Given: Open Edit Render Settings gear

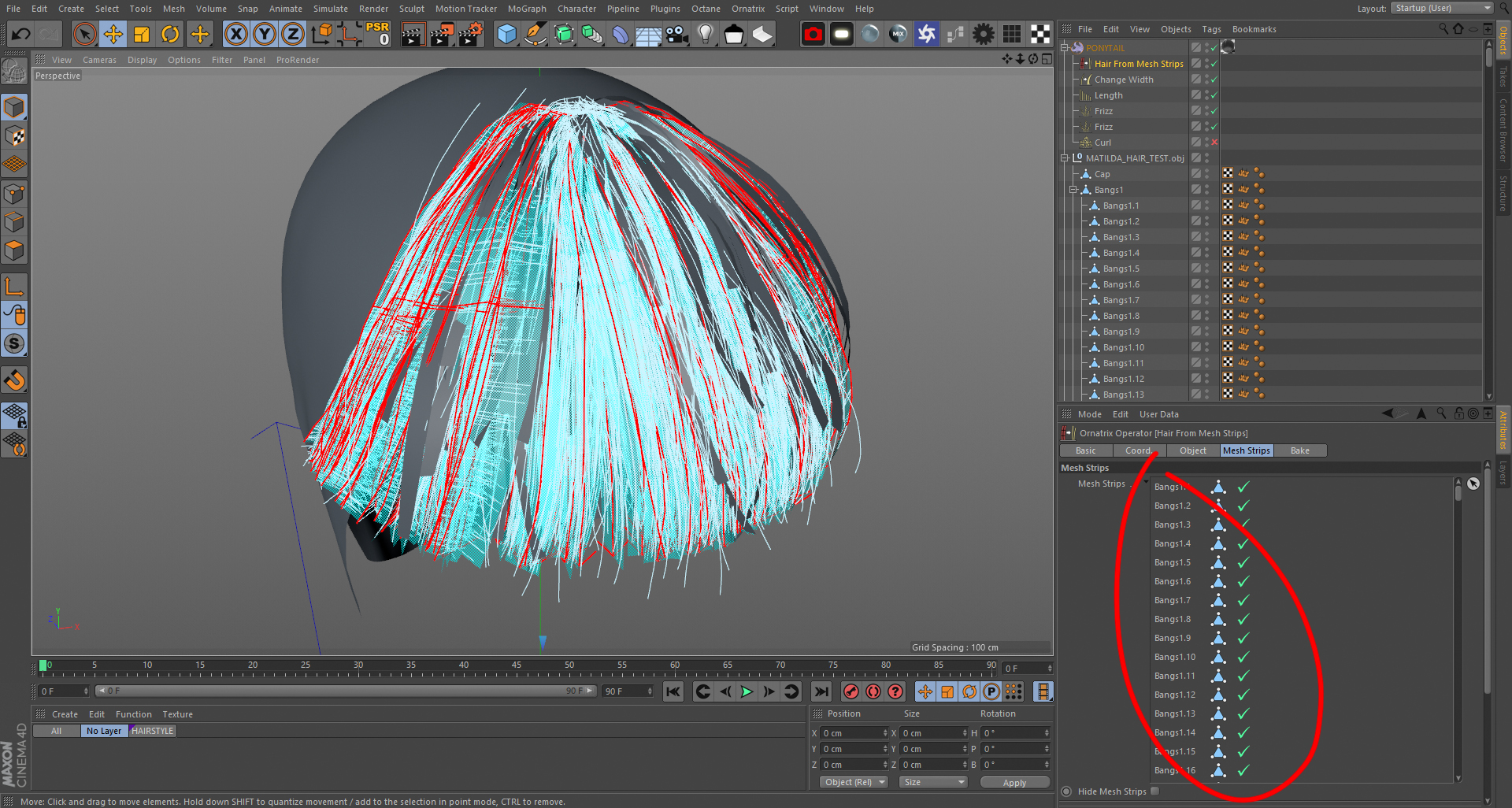Looking at the screenshot, I should [x=470, y=34].
